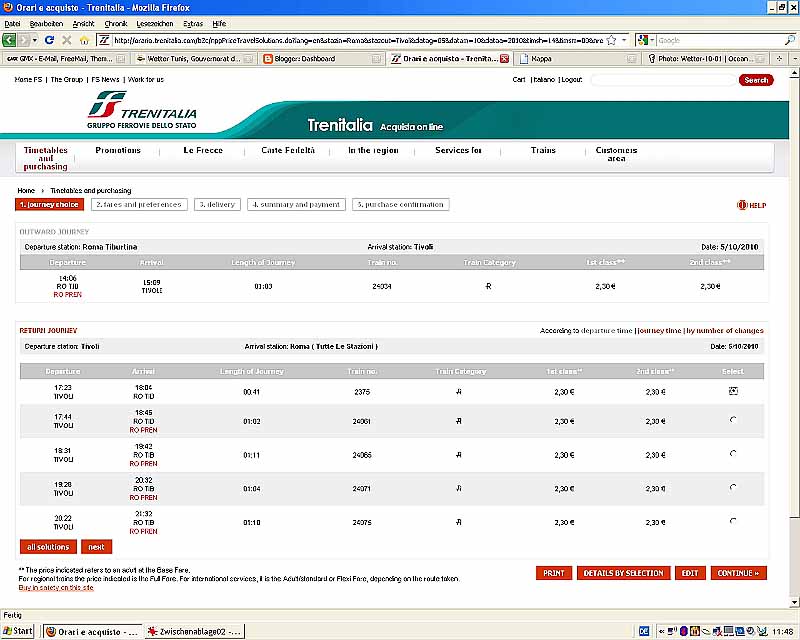Open the address bar history dropdown
800x640 pixels.
(623, 40)
